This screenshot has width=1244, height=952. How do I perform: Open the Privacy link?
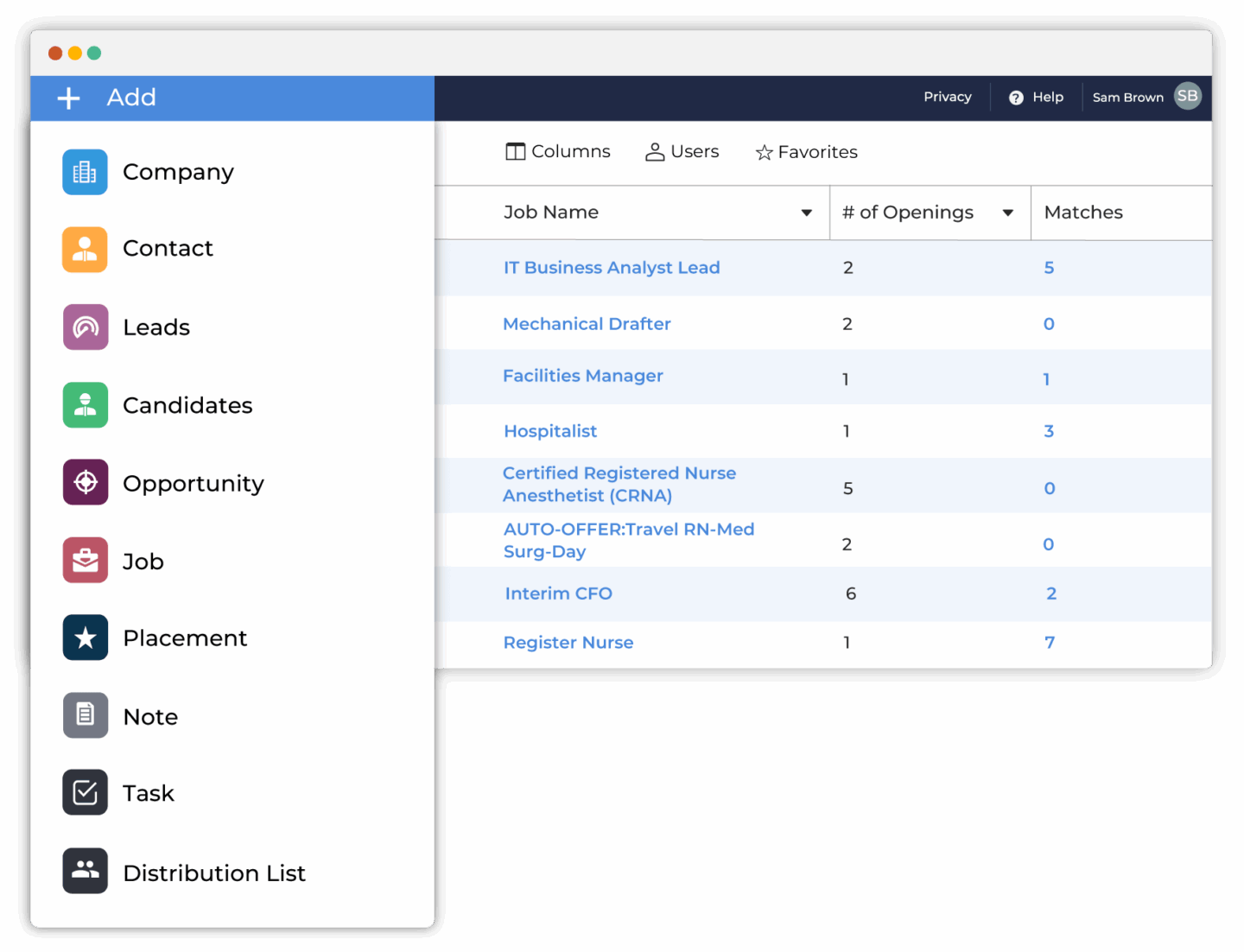tap(948, 97)
